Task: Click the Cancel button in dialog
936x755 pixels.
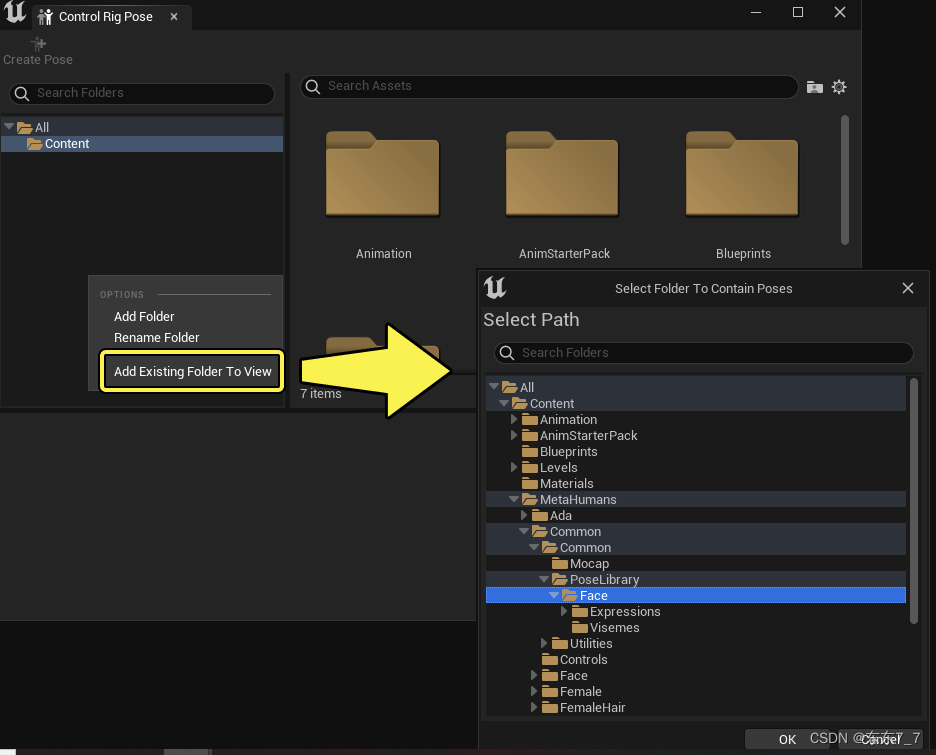Action: (880, 739)
